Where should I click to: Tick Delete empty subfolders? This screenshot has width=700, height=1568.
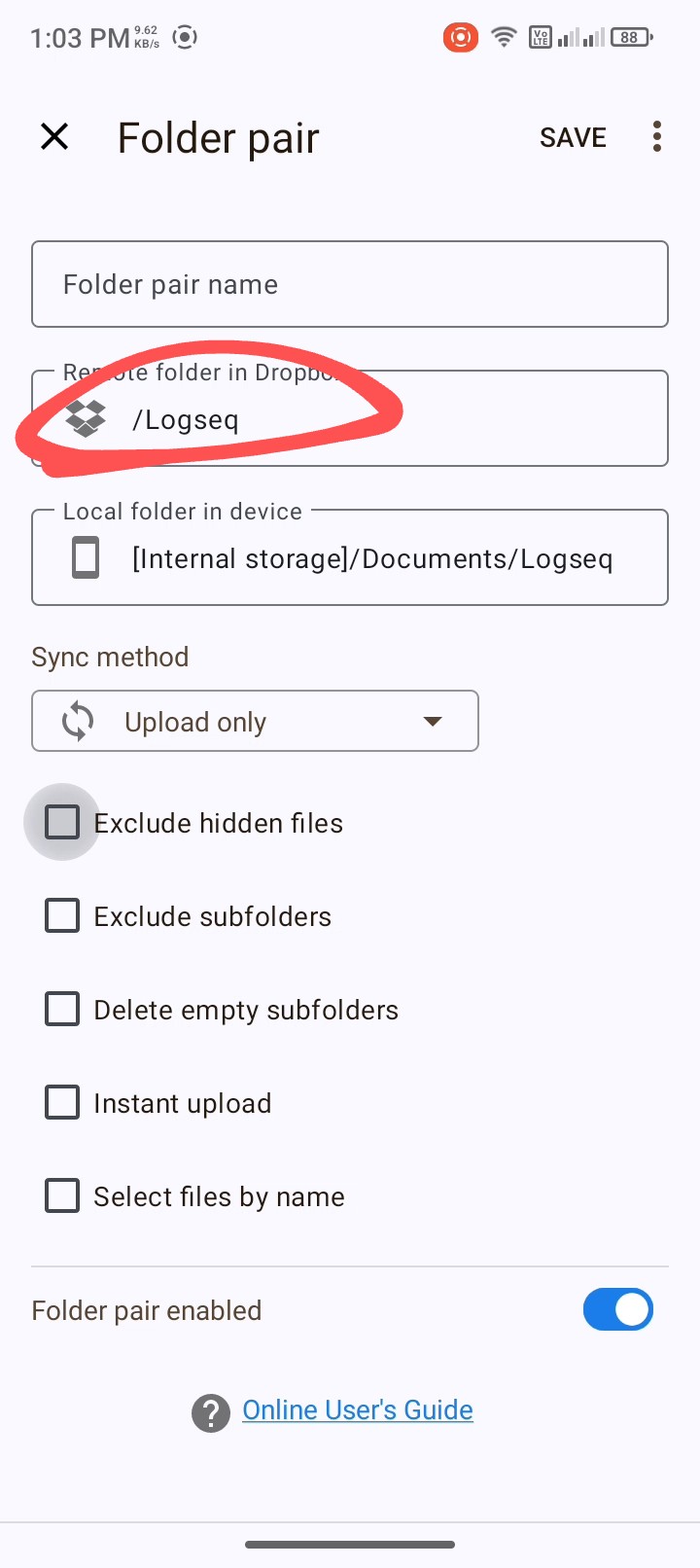62,1010
